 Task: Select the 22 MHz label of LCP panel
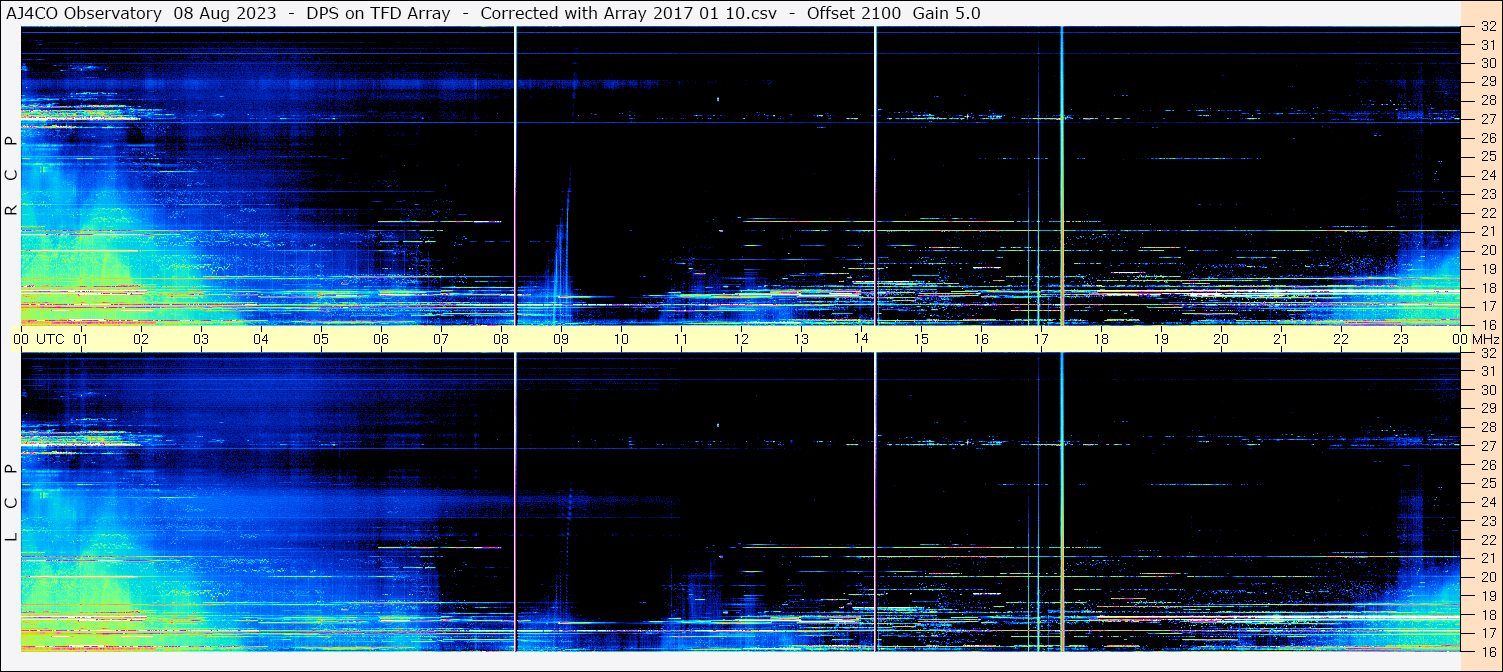click(1488, 540)
